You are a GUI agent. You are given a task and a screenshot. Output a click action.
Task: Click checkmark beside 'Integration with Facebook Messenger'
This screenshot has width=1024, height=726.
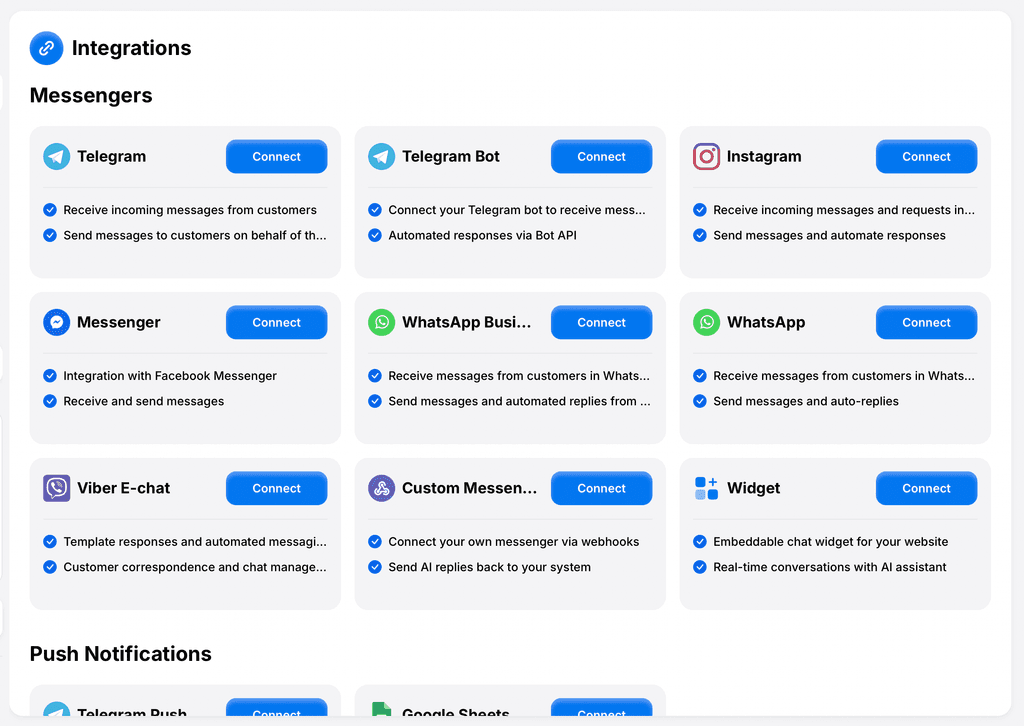coord(50,375)
